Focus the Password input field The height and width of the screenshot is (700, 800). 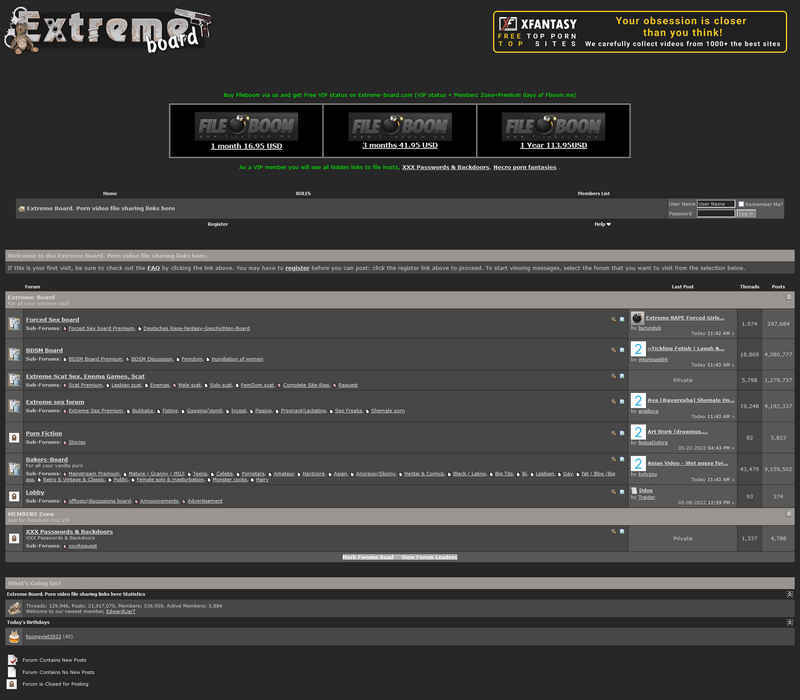tap(716, 213)
